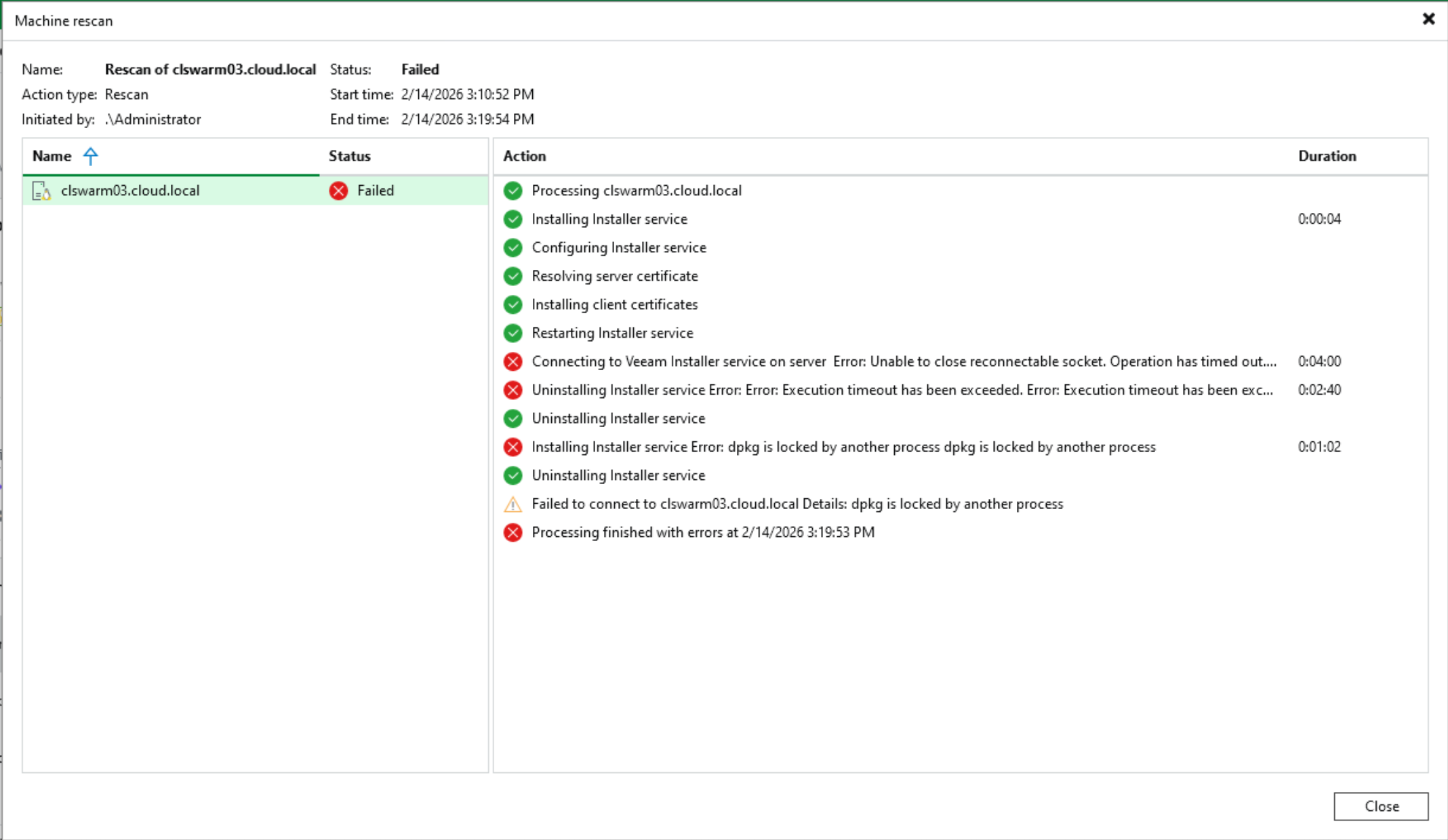Close the Machine rescan dialog with X

click(1428, 19)
